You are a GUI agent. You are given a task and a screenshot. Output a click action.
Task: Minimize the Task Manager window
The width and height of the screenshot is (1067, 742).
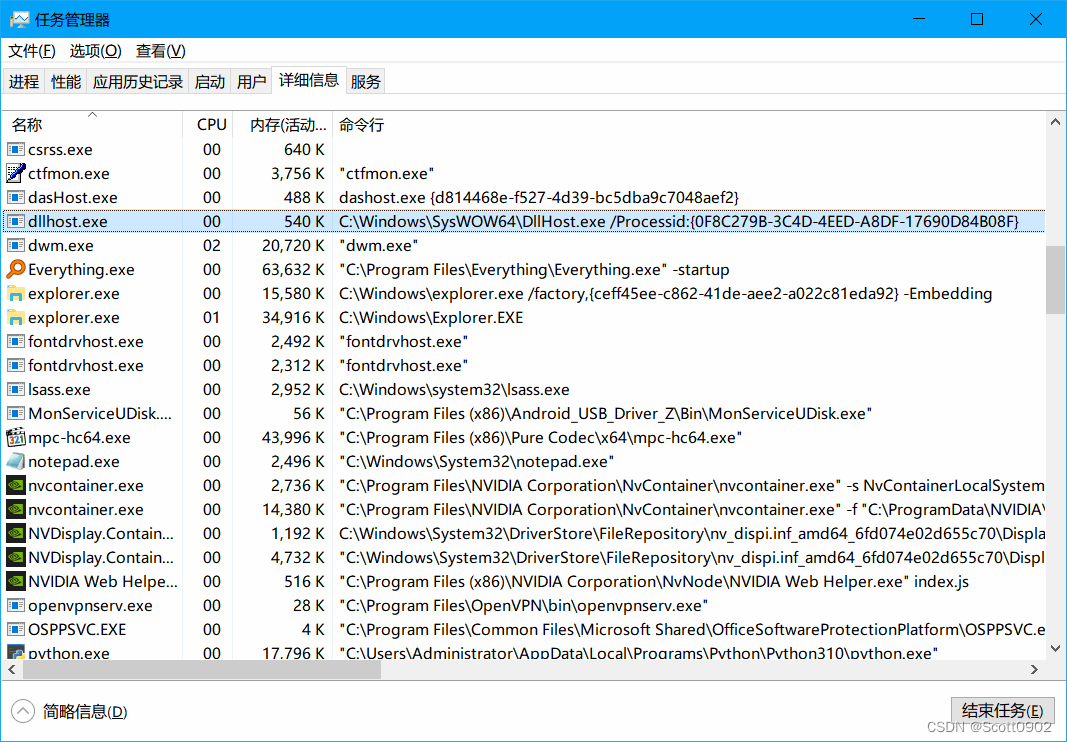[x=919, y=19]
